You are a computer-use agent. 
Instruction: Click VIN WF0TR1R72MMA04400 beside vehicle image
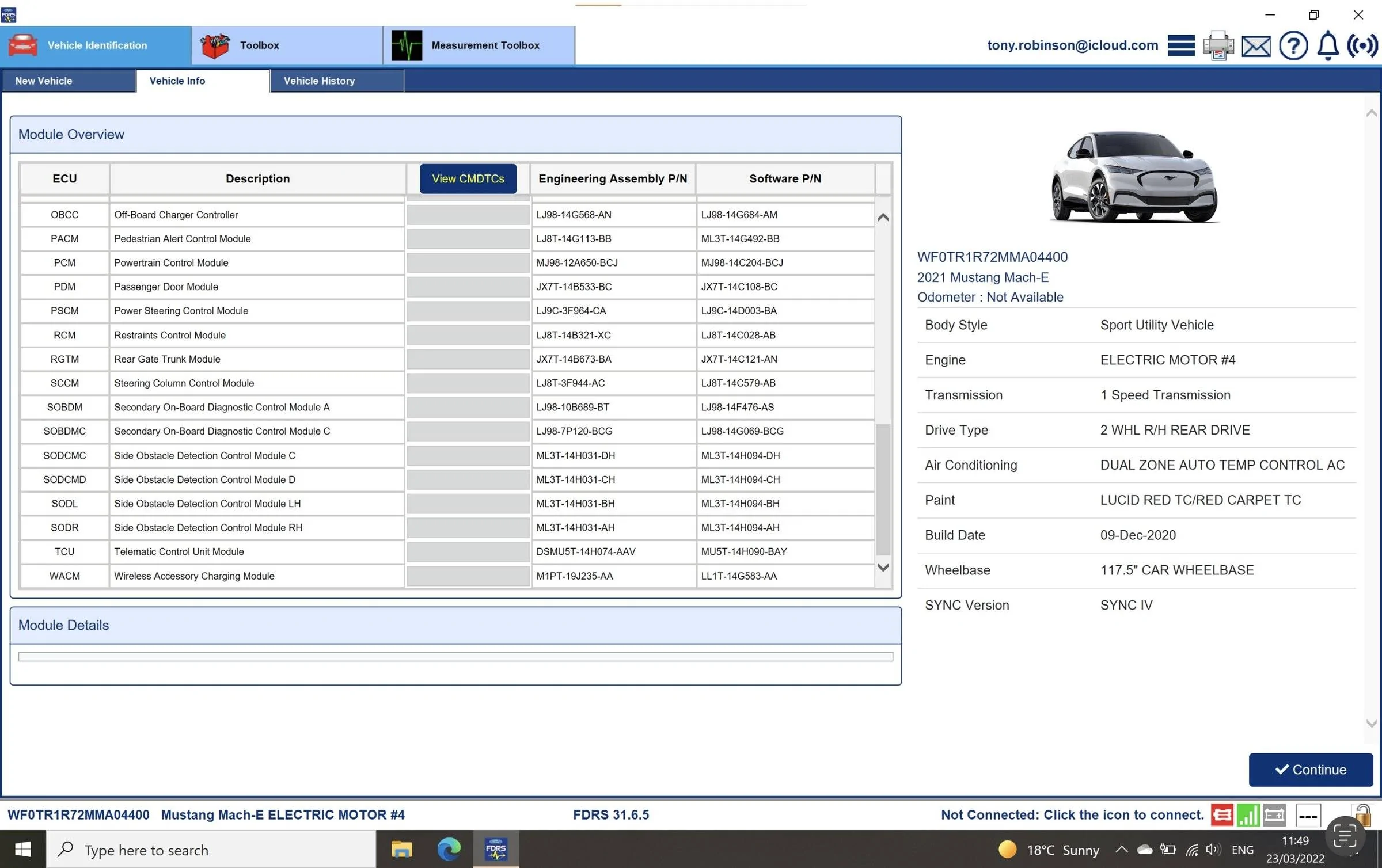click(992, 257)
